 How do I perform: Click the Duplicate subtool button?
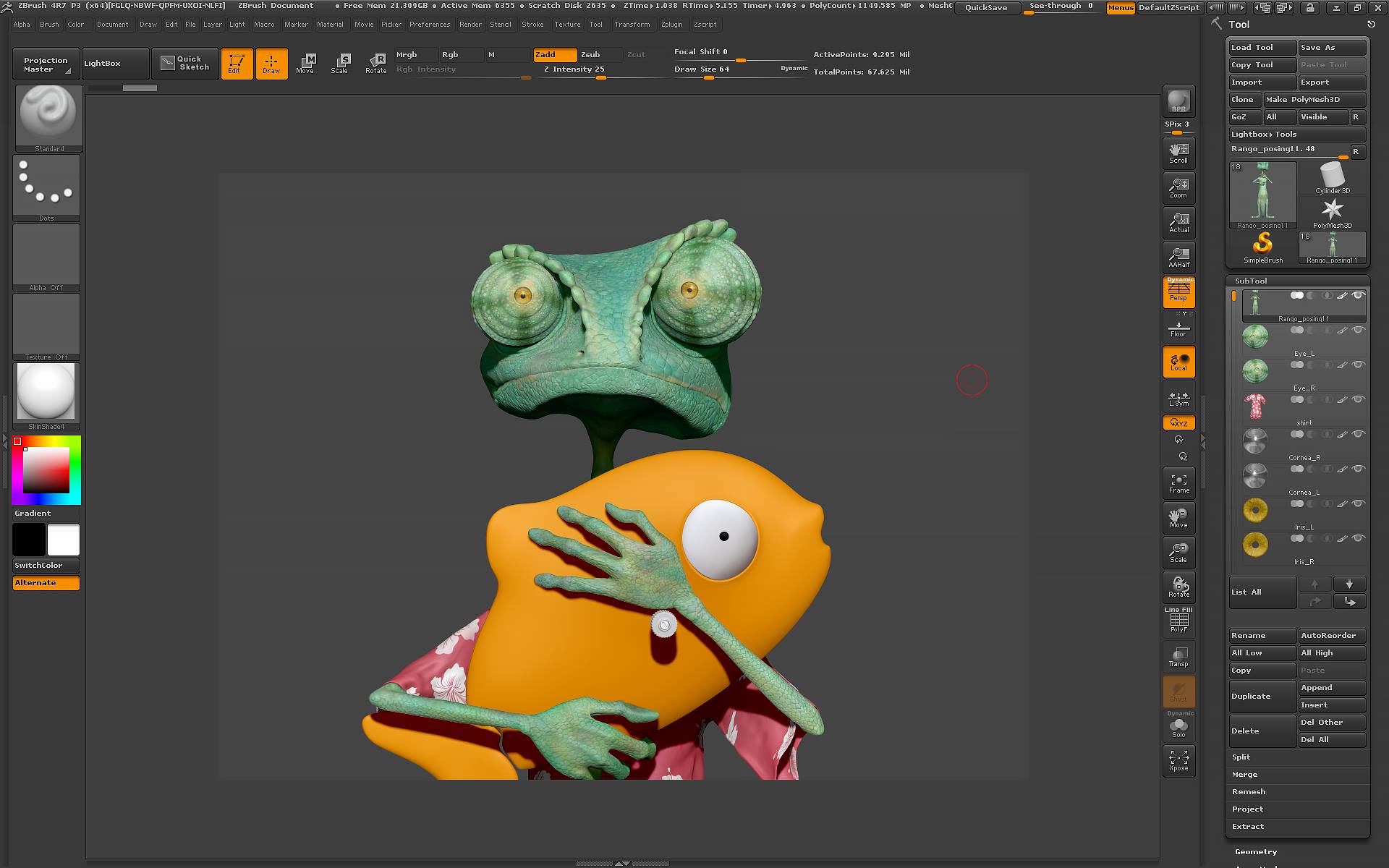tap(1262, 697)
